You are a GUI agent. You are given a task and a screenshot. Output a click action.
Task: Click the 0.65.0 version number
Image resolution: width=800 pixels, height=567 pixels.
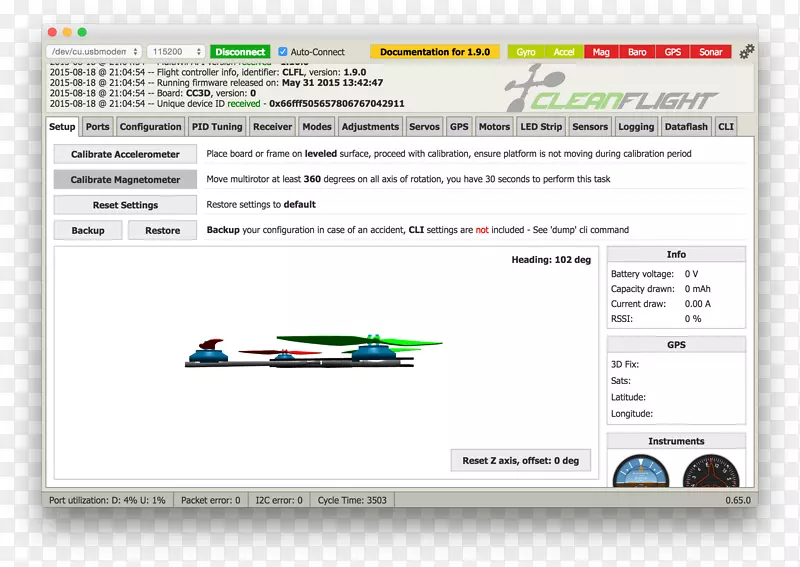[x=738, y=500]
